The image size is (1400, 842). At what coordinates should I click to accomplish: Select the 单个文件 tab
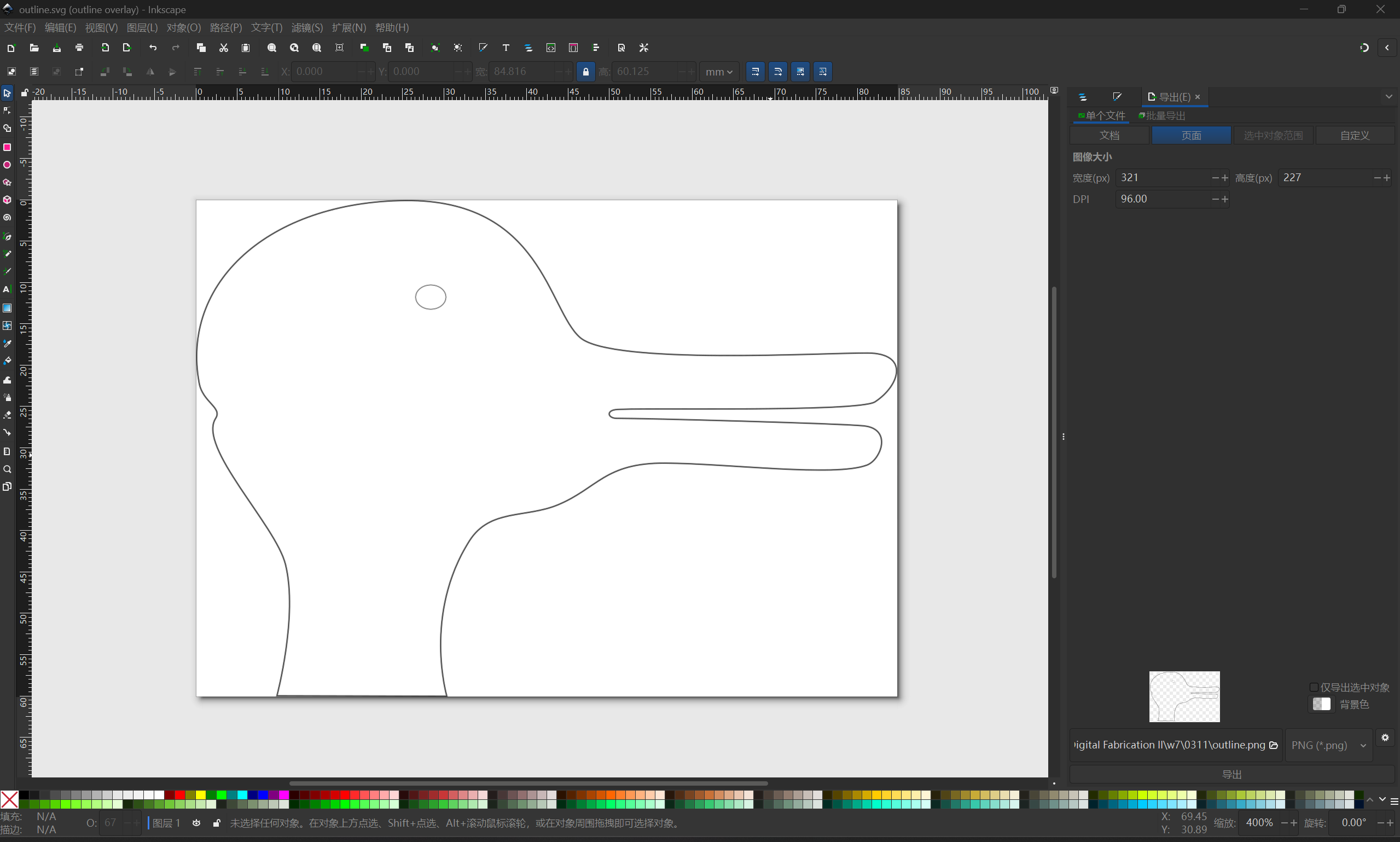point(1102,116)
